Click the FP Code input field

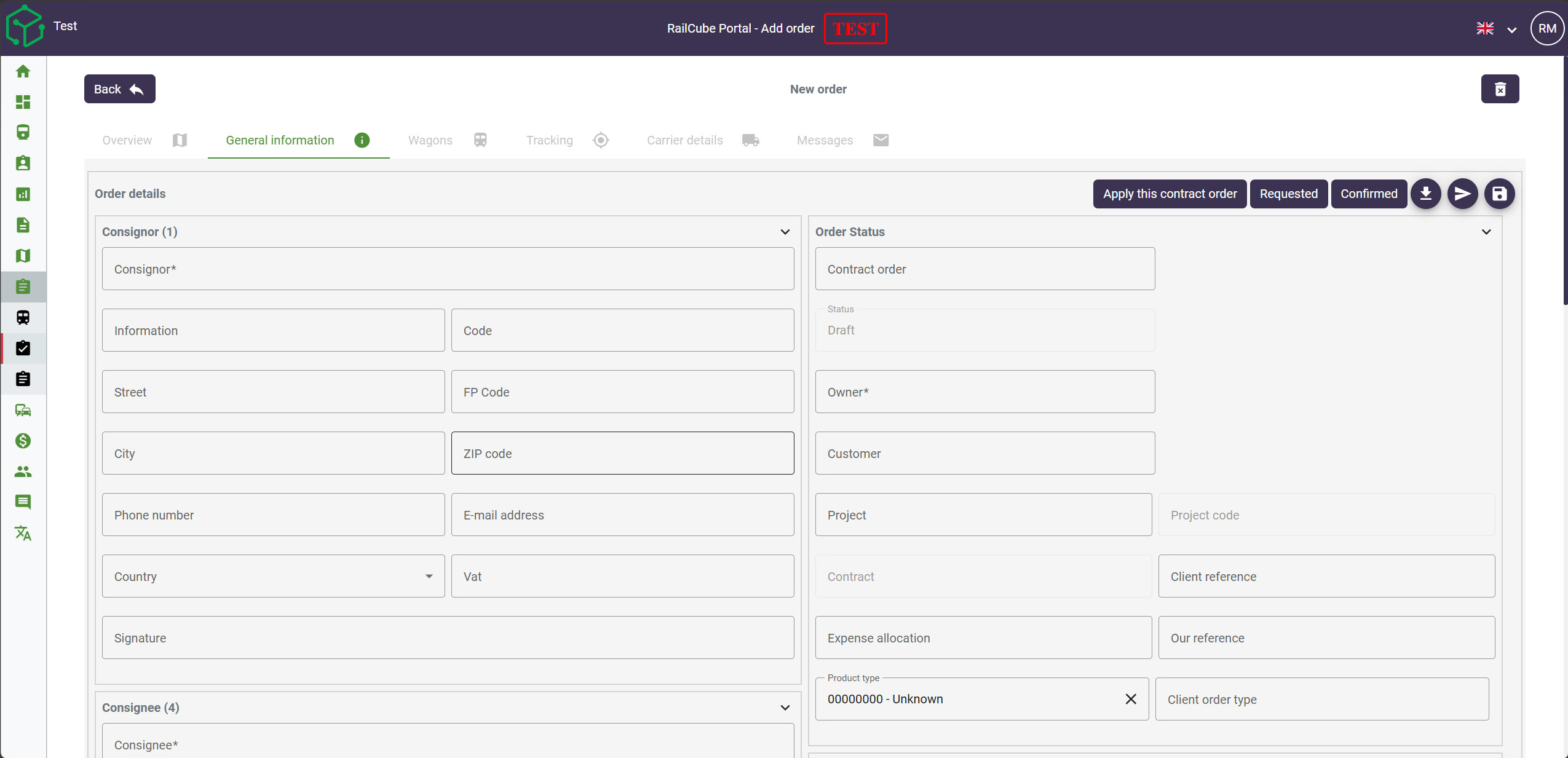point(622,392)
